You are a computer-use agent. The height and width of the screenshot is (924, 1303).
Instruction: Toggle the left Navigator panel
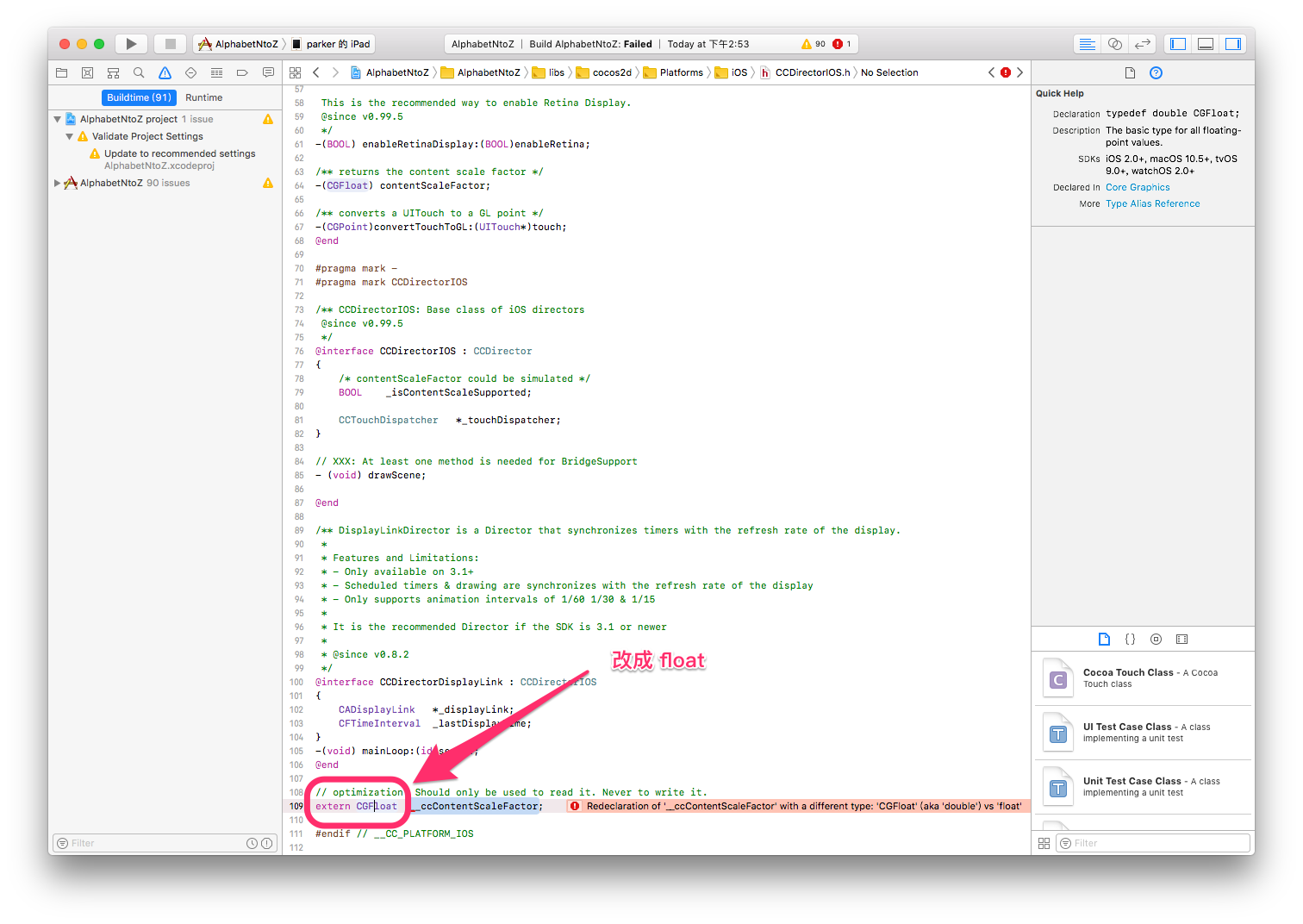click(x=1178, y=44)
